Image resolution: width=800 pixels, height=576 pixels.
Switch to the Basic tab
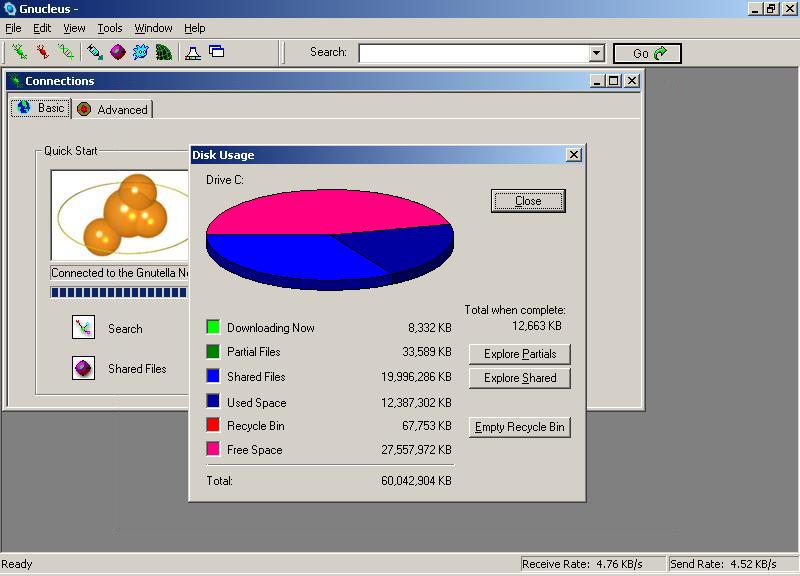[x=41, y=108]
